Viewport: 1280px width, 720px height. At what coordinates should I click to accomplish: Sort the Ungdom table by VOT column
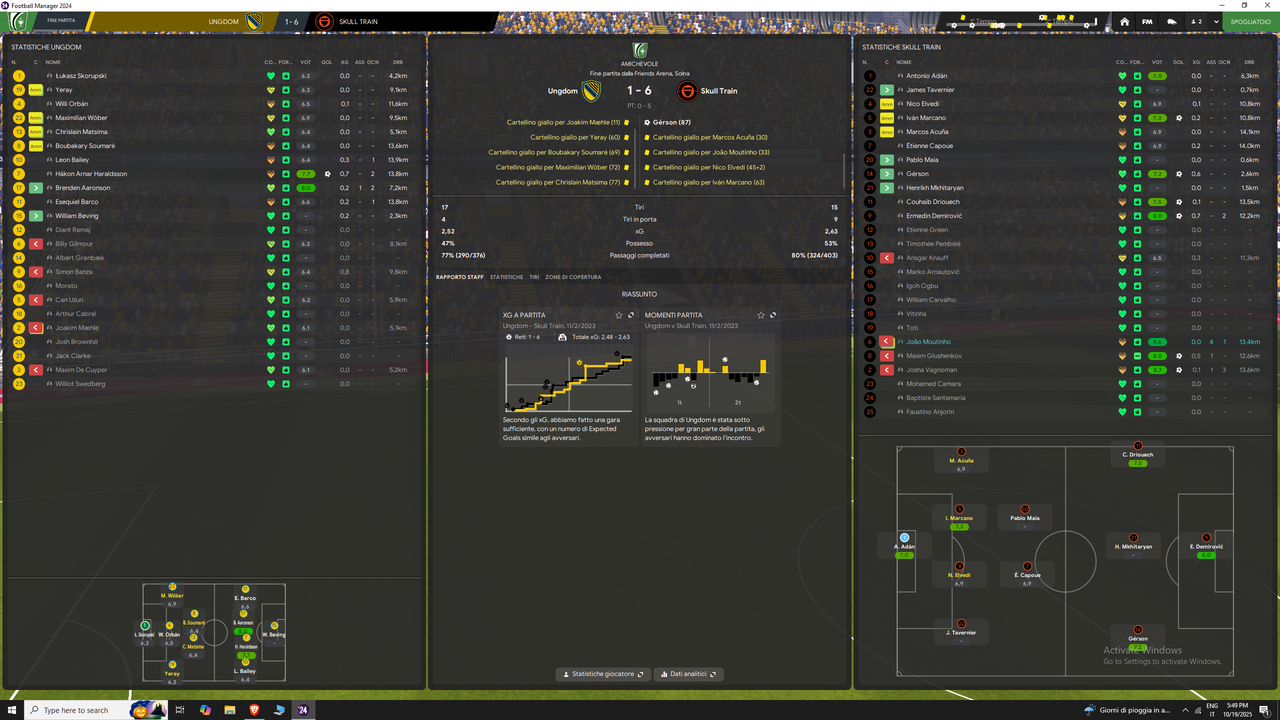[x=306, y=62]
